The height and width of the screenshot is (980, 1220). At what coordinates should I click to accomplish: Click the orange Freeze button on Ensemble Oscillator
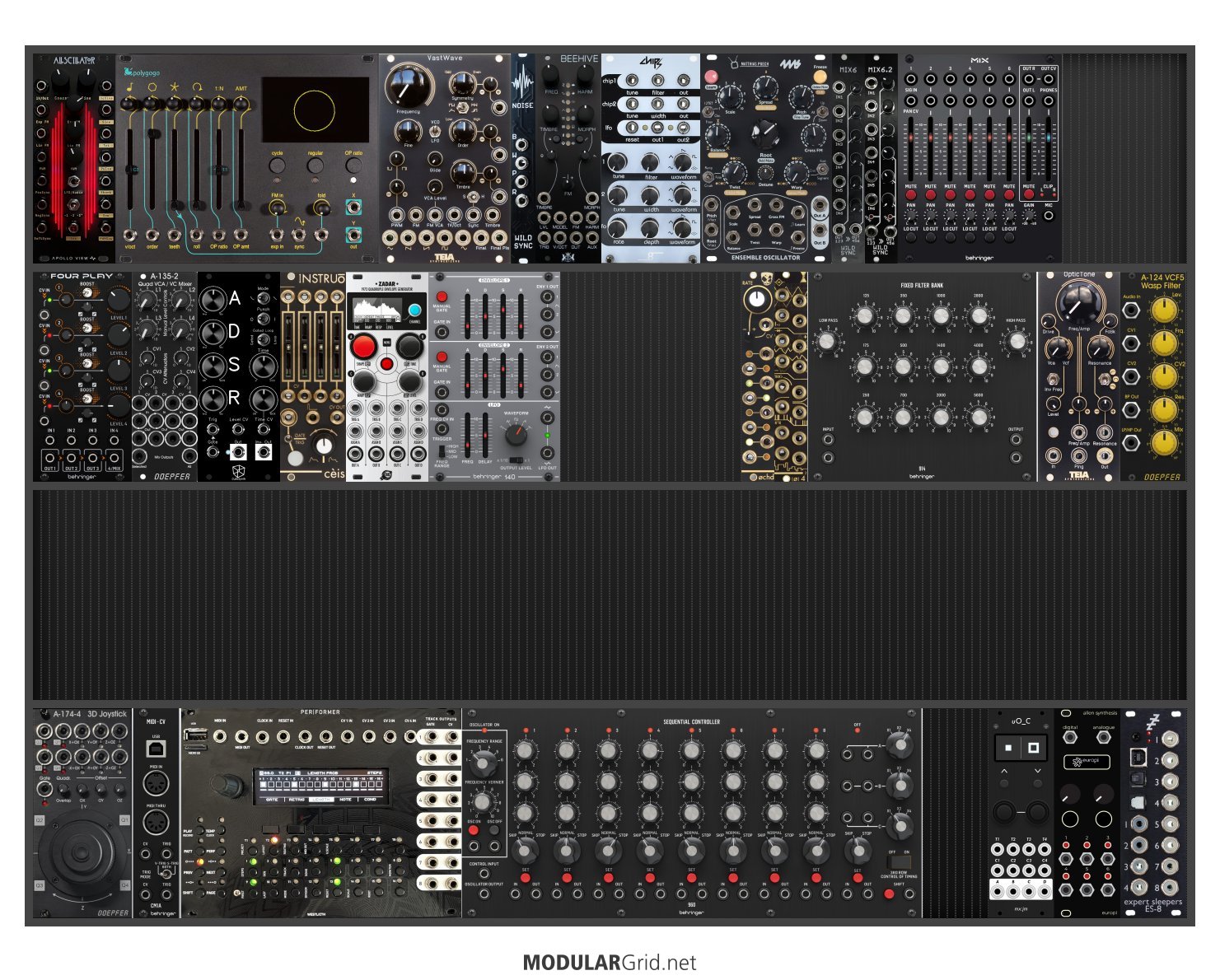pos(820,77)
